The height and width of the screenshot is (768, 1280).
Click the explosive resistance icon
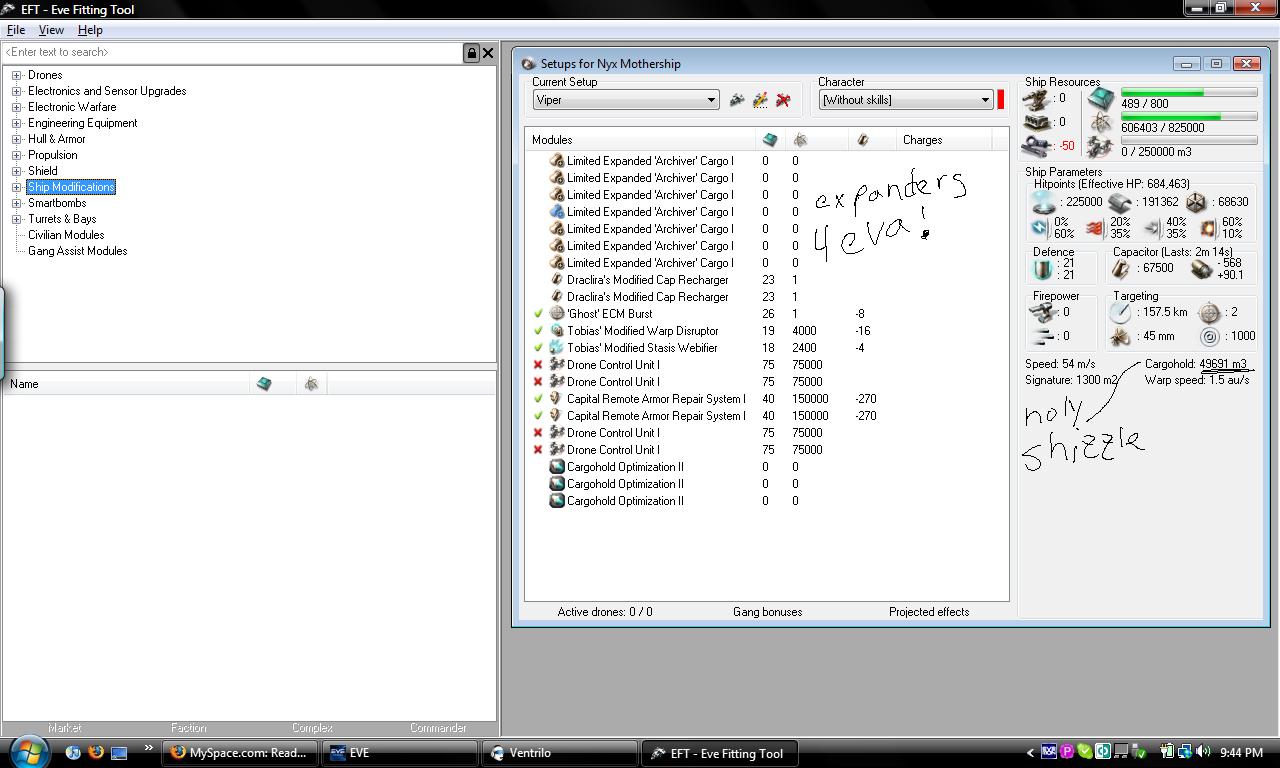point(1209,227)
